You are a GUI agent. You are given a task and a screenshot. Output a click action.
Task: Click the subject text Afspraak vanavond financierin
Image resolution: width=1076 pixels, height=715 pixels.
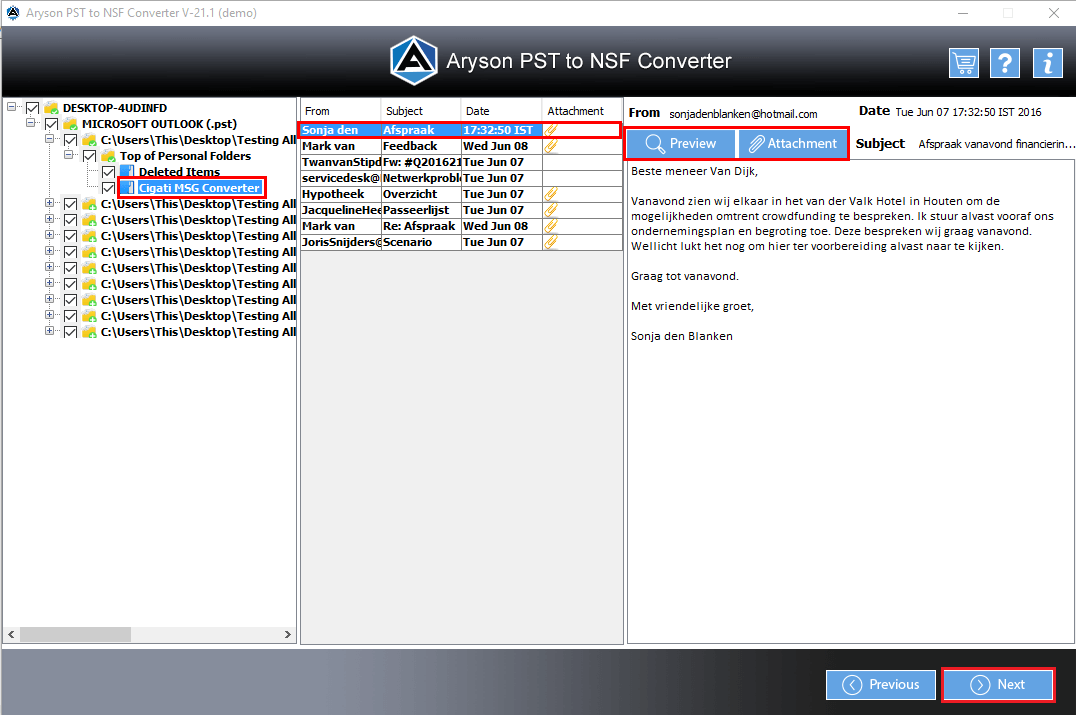tap(996, 144)
